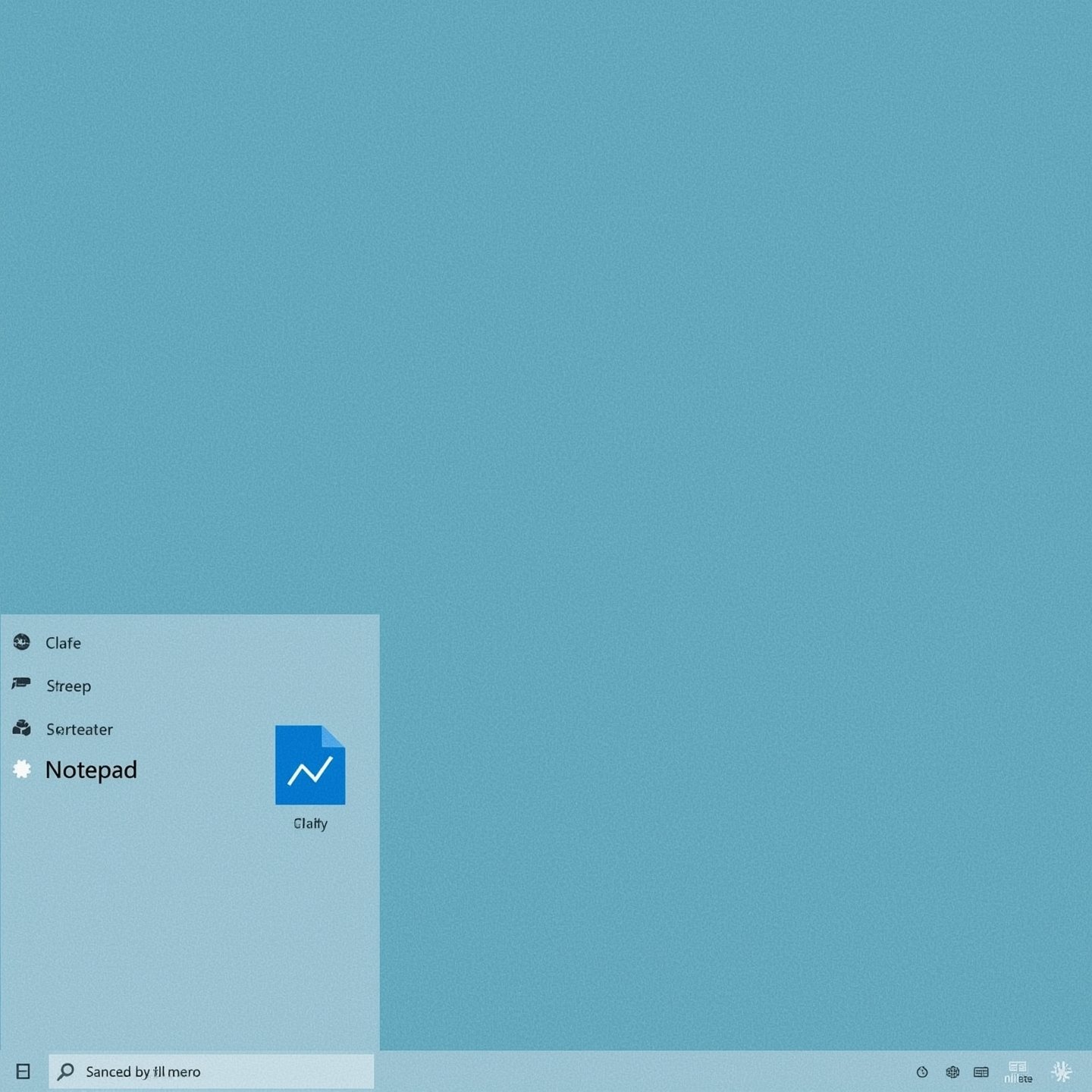1092x1092 pixels.
Task: Click the clock icon in the system tray
Action: [922, 1072]
